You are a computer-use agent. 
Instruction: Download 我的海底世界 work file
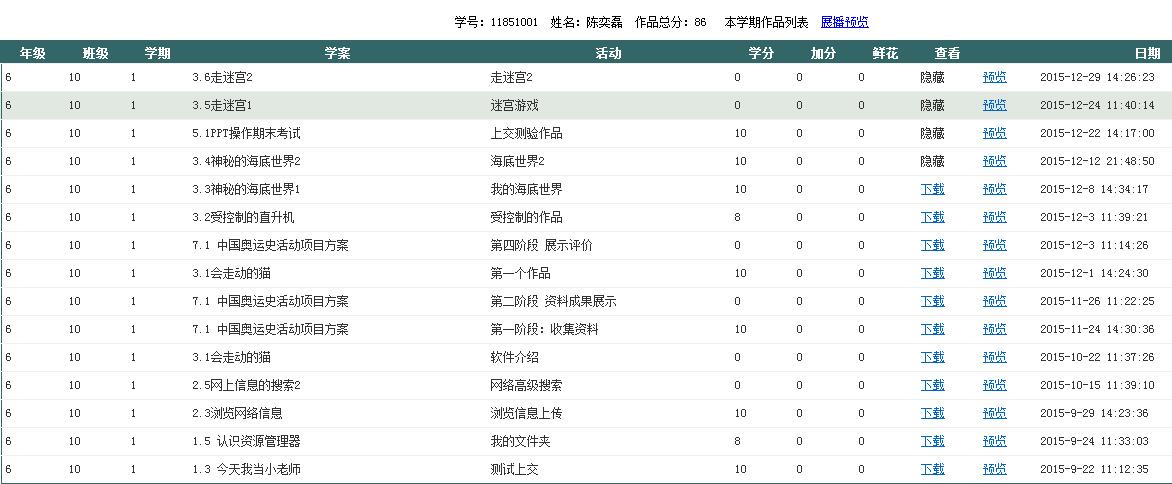coord(932,189)
